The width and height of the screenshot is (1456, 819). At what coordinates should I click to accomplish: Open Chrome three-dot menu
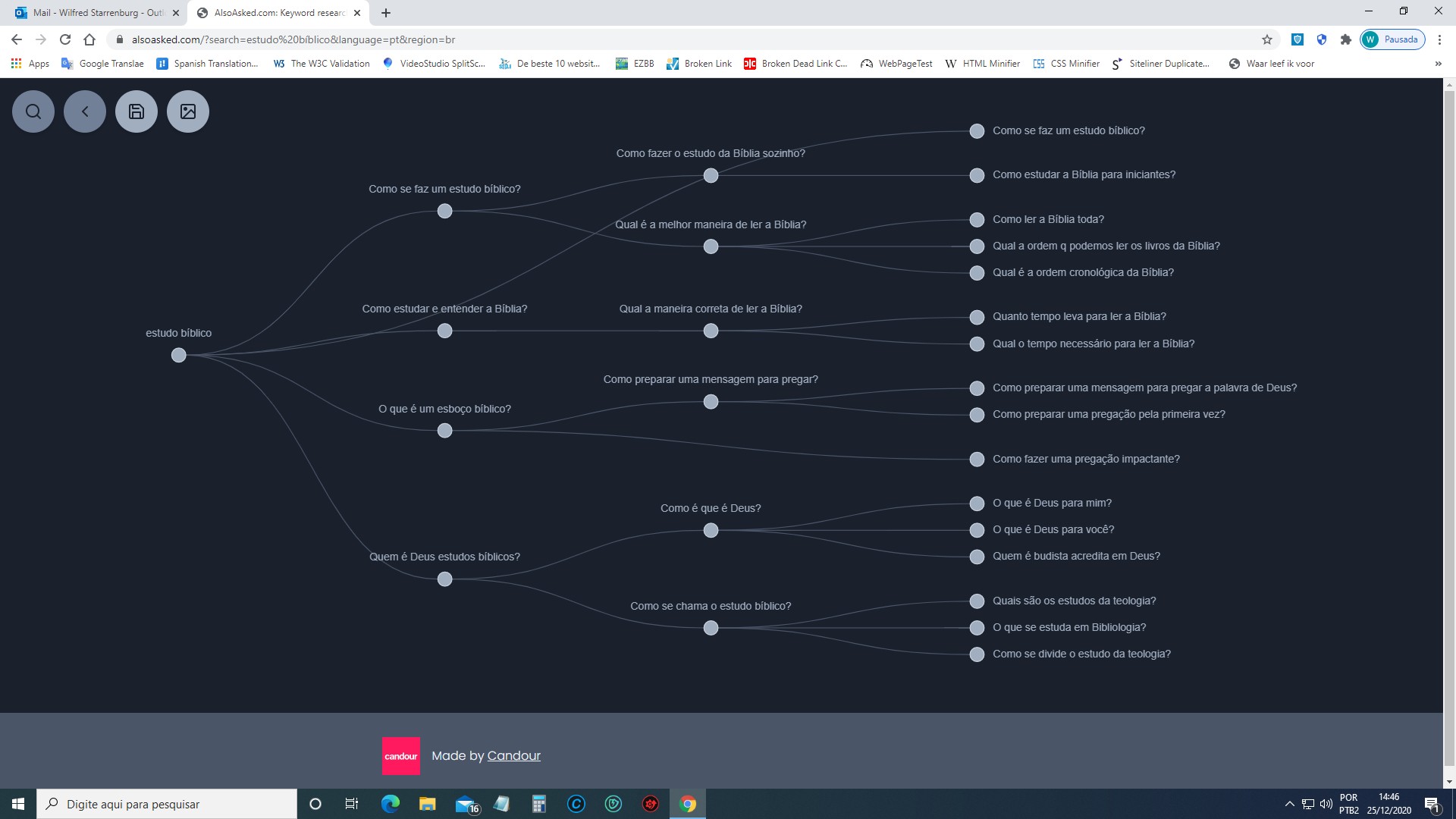point(1439,39)
